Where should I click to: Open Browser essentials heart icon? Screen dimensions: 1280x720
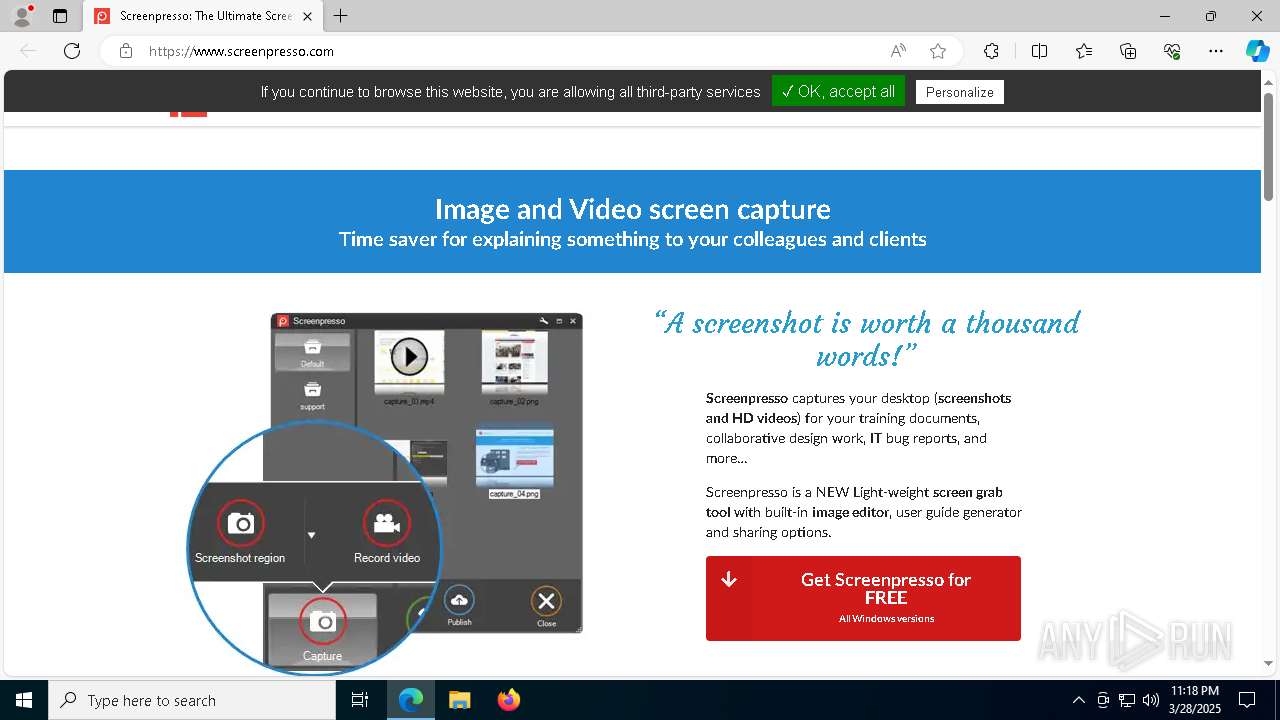click(x=1172, y=51)
